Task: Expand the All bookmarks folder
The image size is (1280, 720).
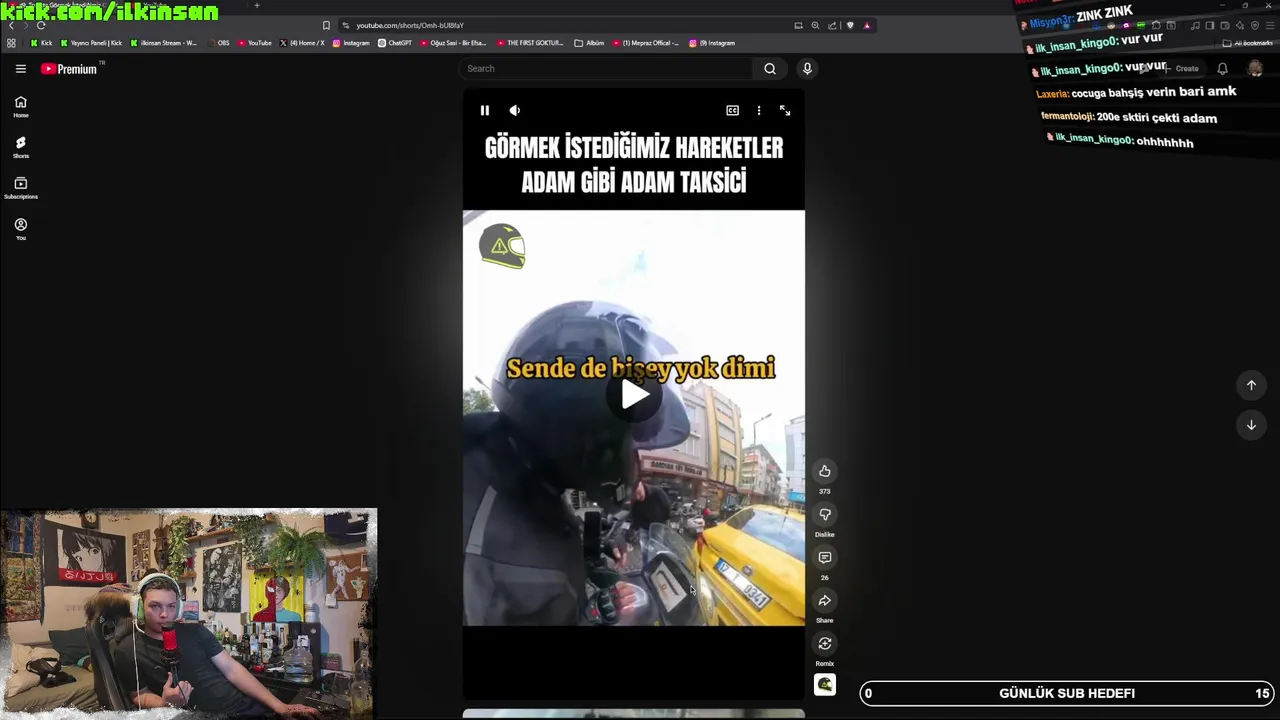Action: [1247, 43]
